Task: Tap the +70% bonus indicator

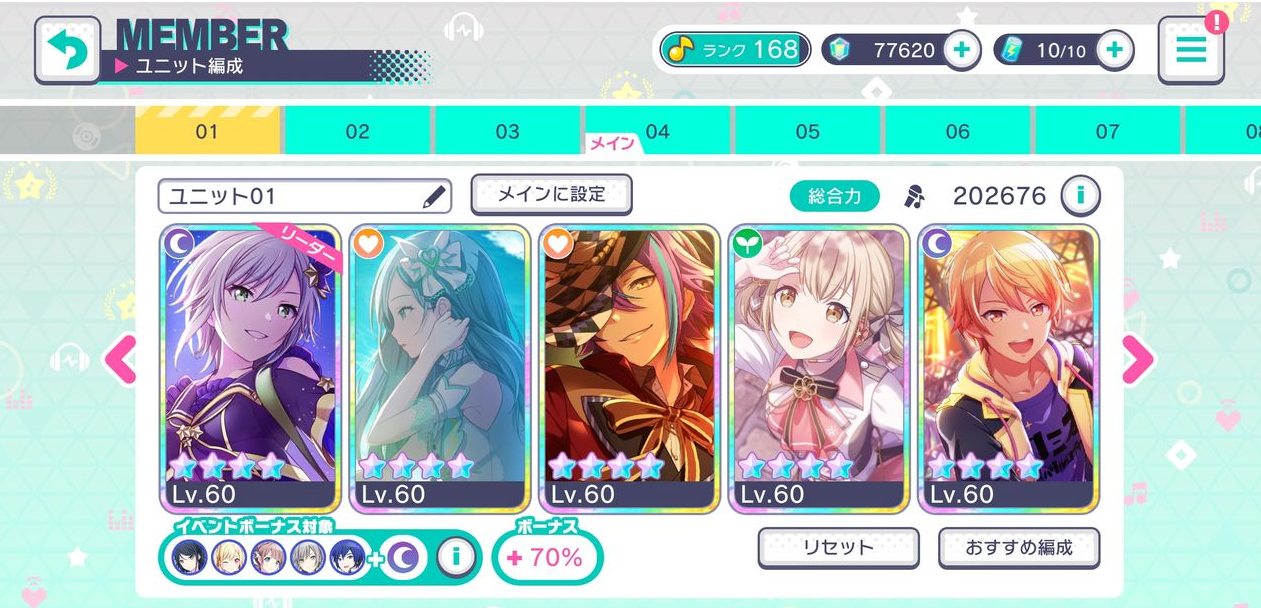Action: (547, 558)
